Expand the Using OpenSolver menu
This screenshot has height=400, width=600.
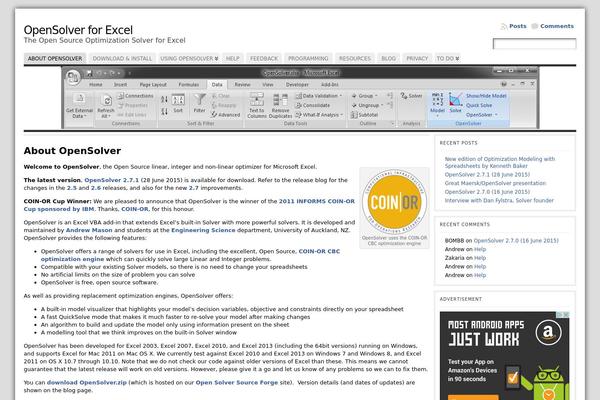[186, 59]
